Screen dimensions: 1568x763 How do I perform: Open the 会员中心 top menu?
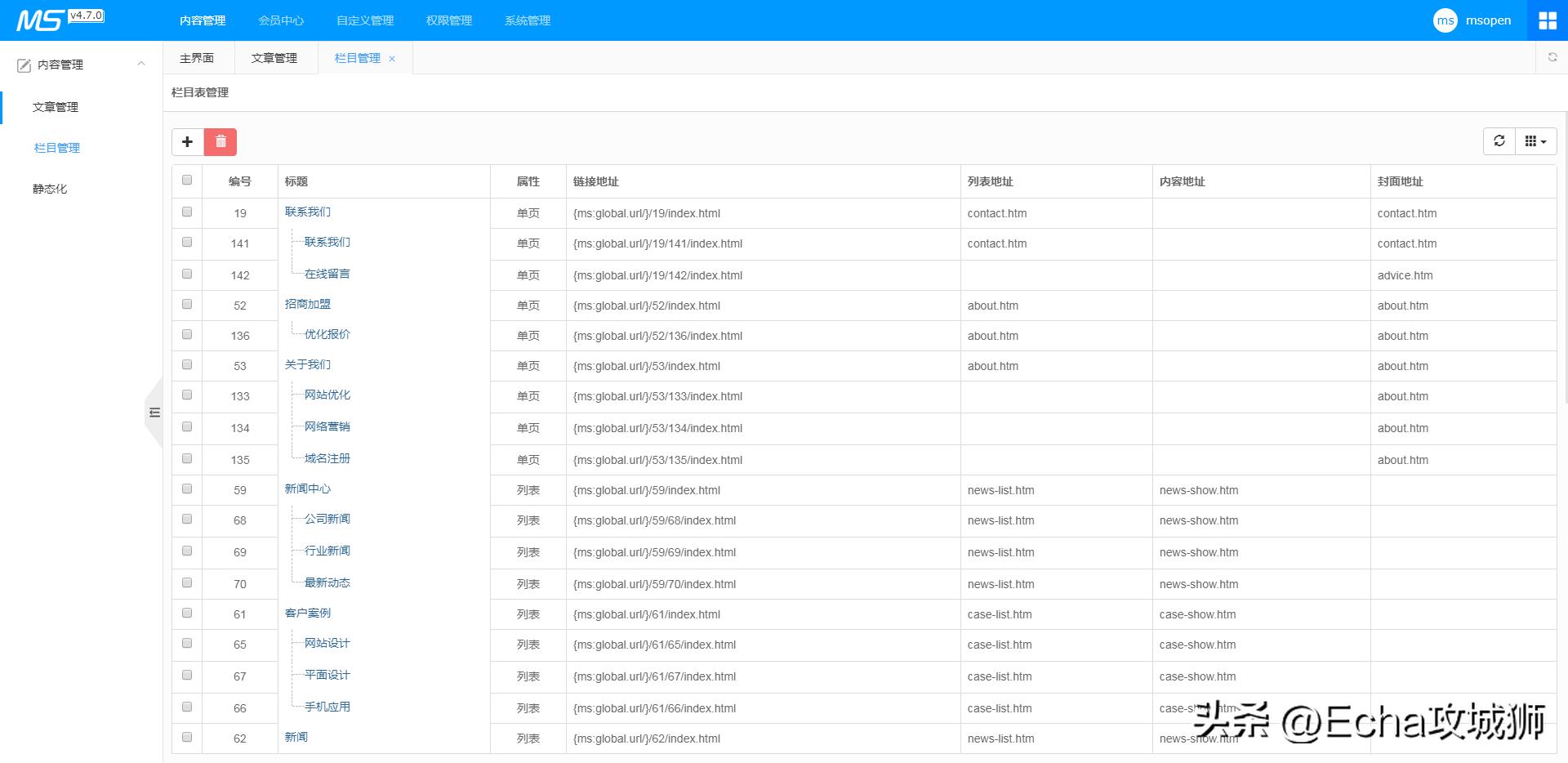[281, 20]
